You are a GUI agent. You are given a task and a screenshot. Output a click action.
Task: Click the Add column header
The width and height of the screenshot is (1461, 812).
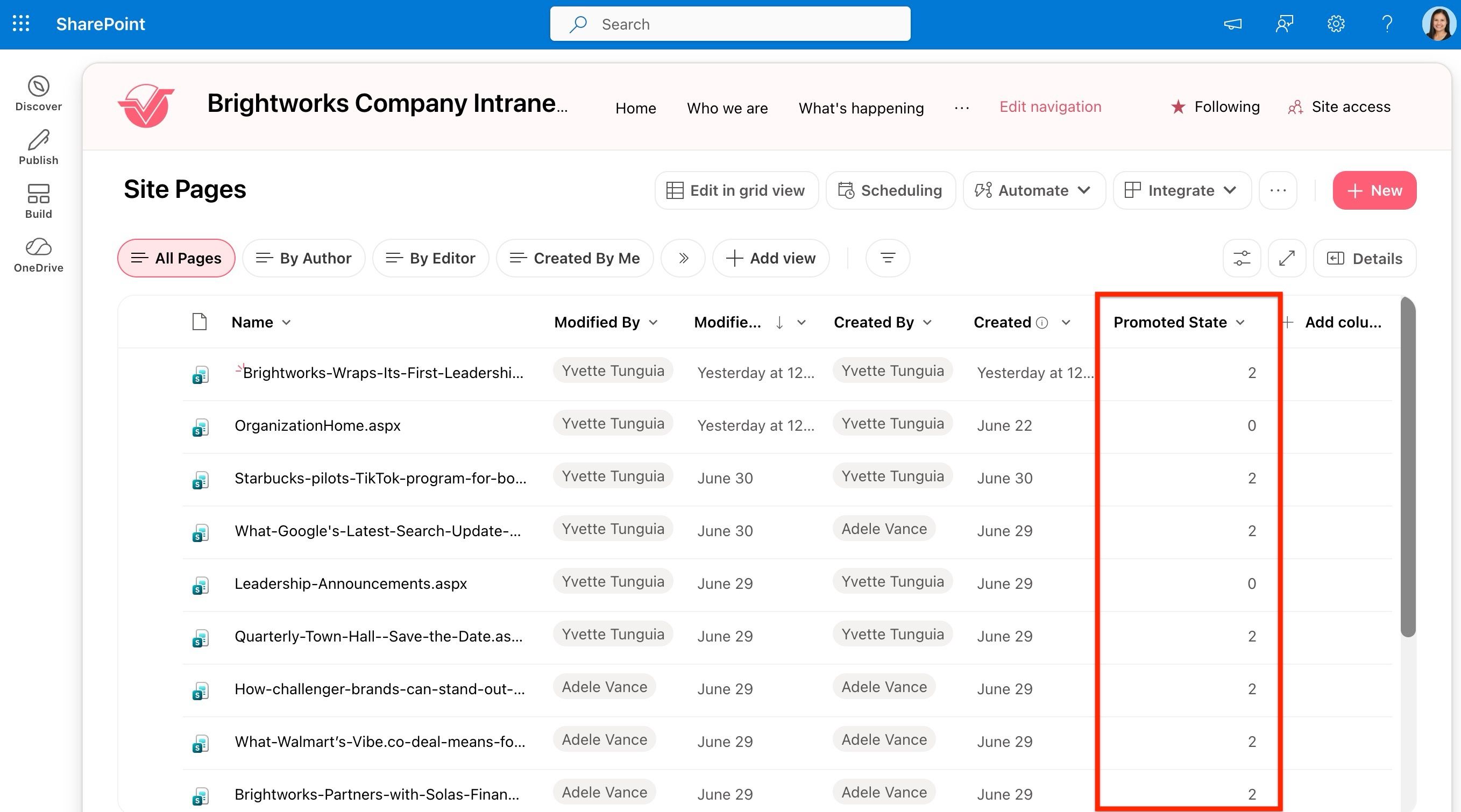pyautogui.click(x=1332, y=323)
